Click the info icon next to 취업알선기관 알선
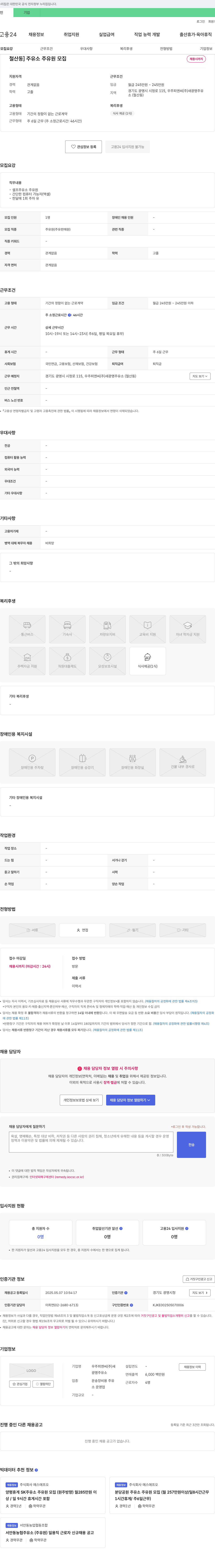 coord(120,1228)
